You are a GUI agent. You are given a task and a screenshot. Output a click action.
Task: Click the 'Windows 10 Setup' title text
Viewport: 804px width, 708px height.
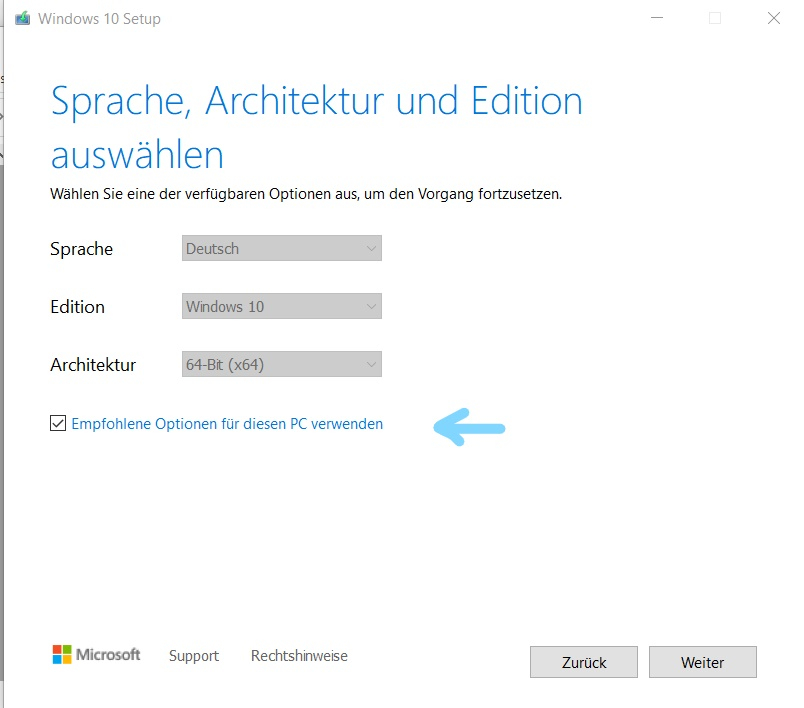[99, 19]
